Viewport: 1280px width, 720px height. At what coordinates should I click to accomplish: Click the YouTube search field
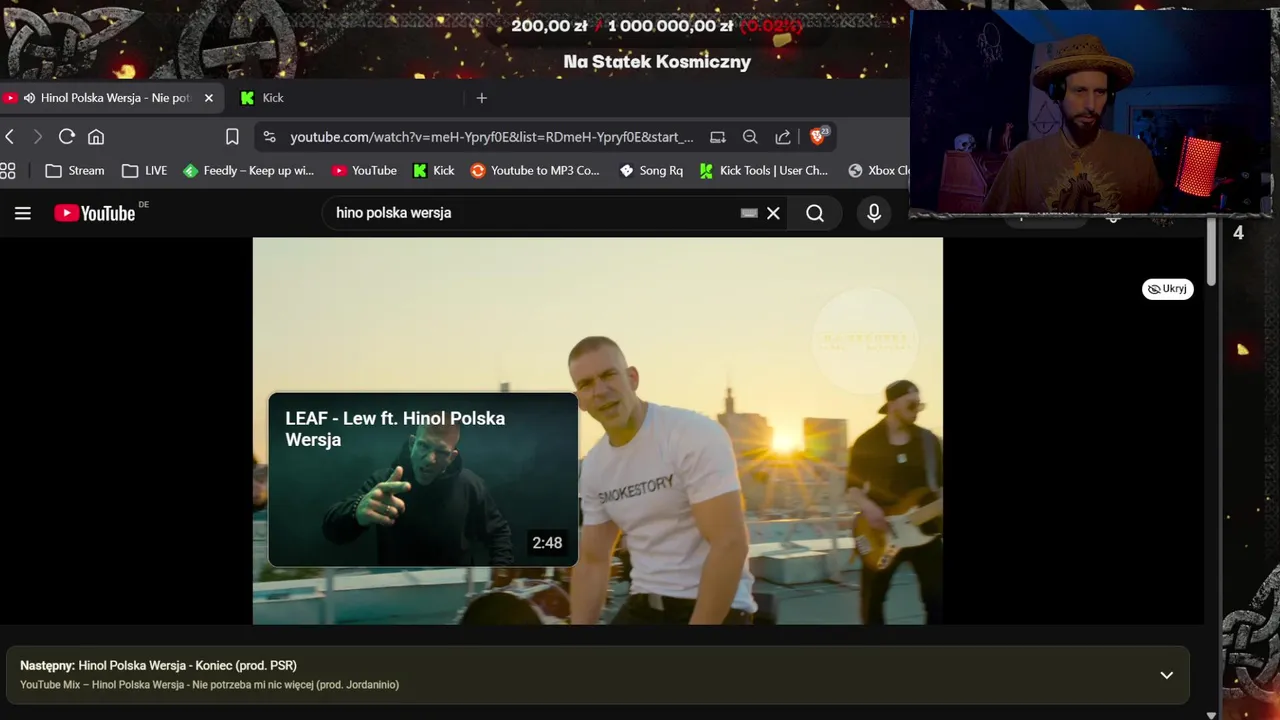[535, 213]
